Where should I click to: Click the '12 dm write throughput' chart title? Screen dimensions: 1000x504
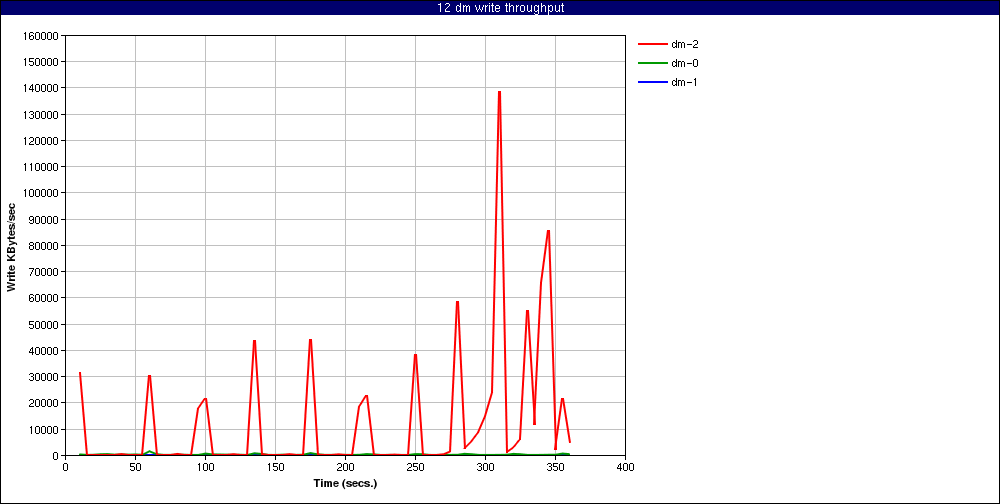[501, 8]
